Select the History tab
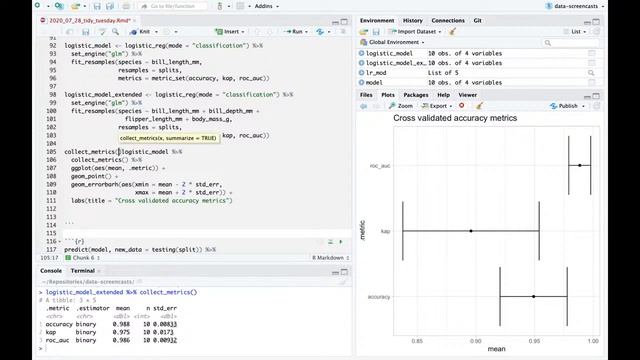 413,20
